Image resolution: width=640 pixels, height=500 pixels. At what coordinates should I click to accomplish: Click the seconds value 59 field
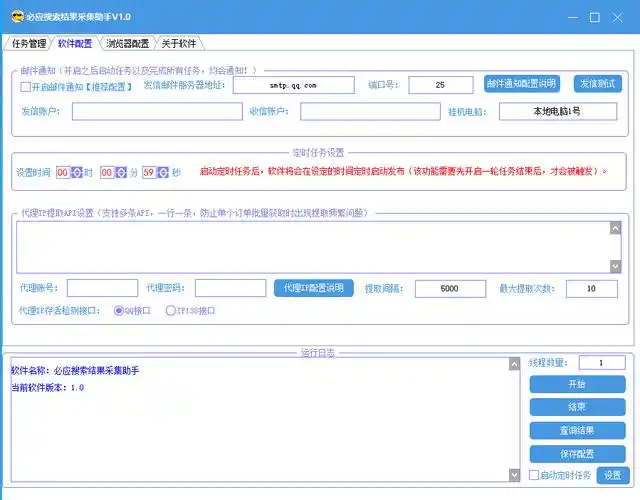[x=149, y=173]
